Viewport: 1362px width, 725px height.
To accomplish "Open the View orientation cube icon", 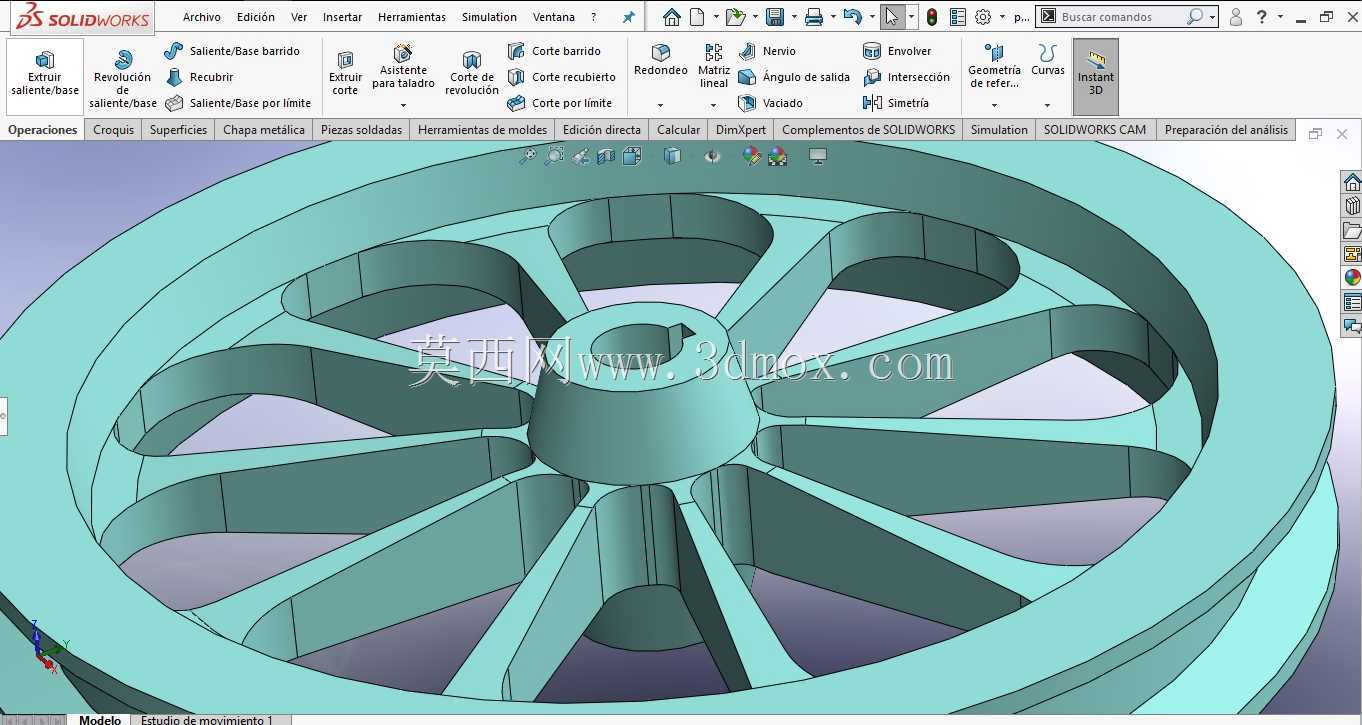I will [x=632, y=156].
